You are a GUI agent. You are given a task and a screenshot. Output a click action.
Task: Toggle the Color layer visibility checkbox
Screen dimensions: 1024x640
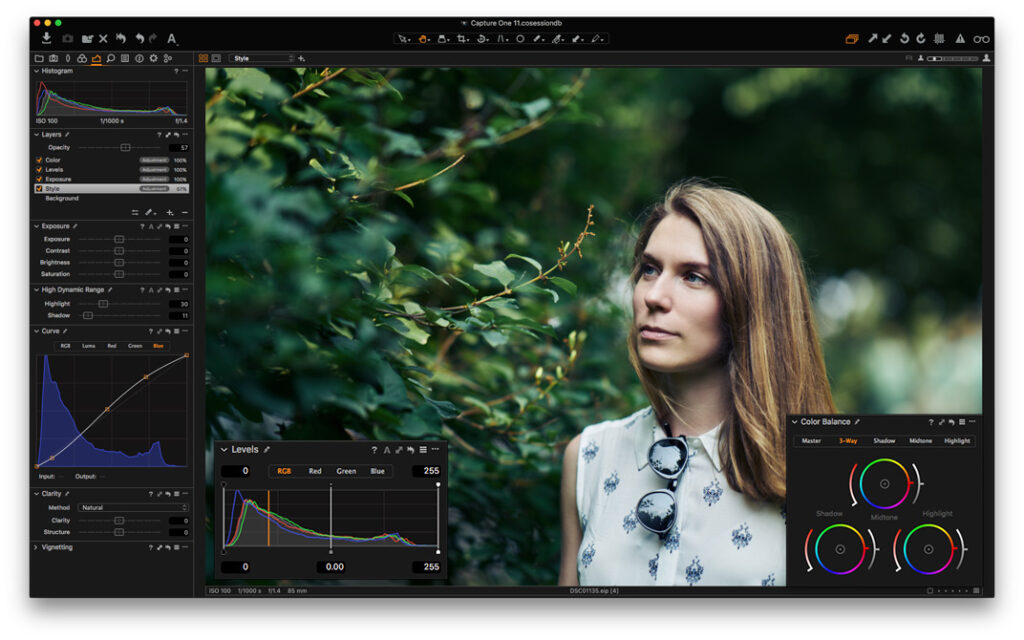pos(39,160)
